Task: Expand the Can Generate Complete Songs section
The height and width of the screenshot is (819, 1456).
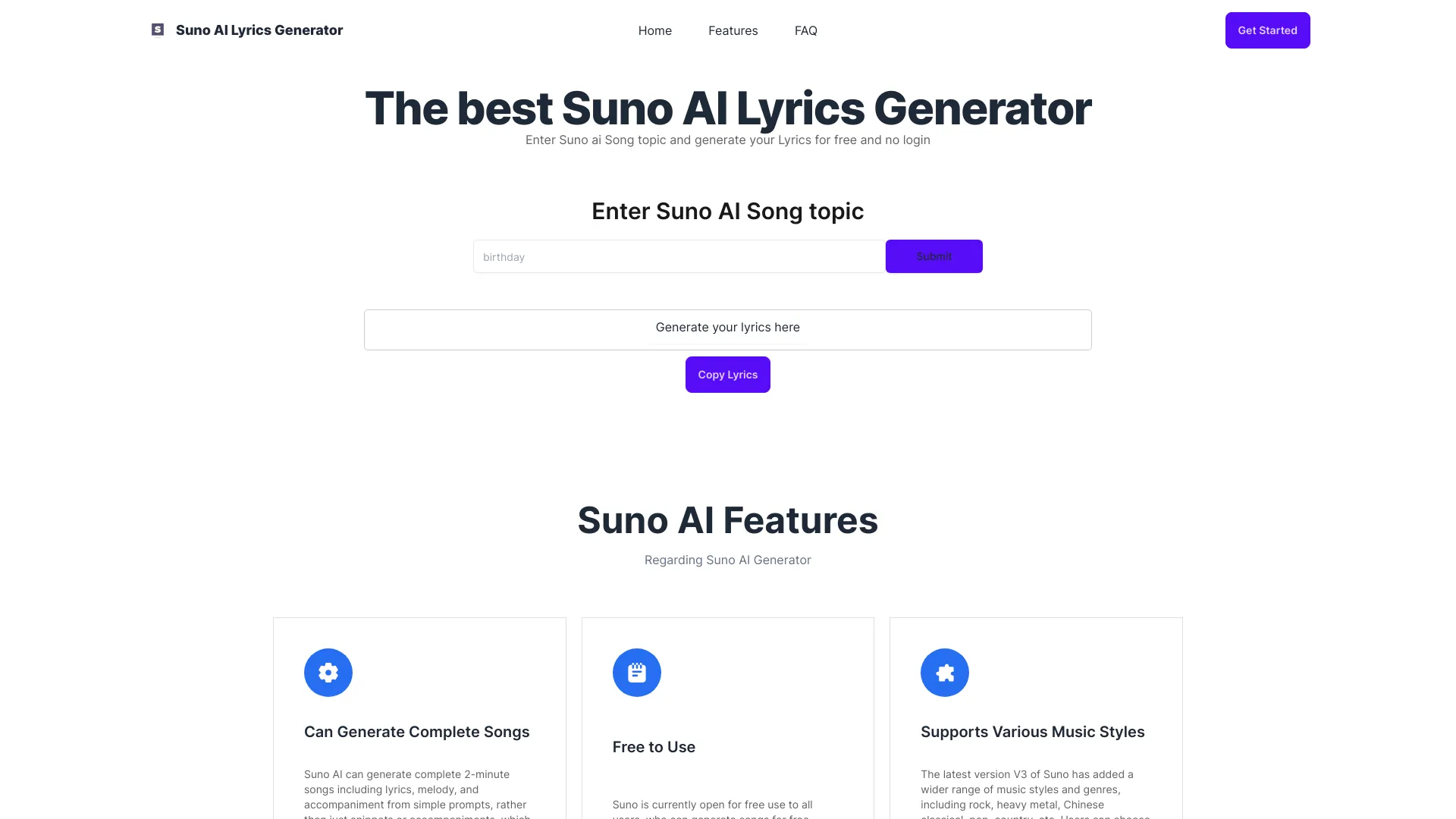Action: pyautogui.click(x=416, y=731)
